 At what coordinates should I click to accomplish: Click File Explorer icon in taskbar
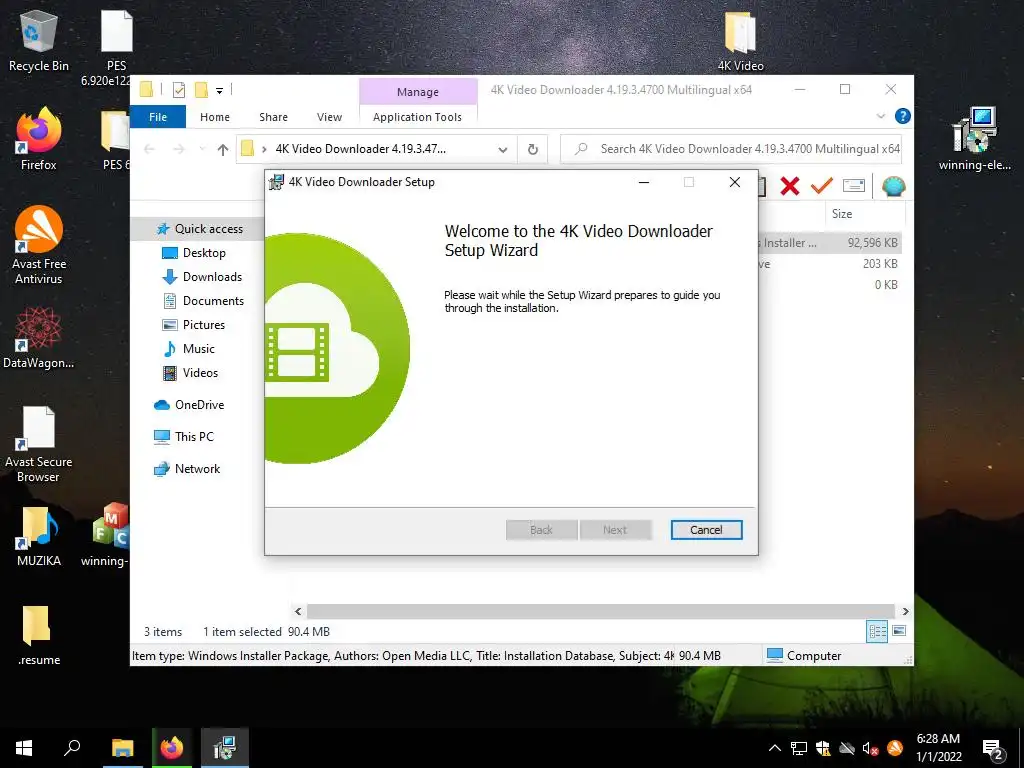pyautogui.click(x=122, y=748)
